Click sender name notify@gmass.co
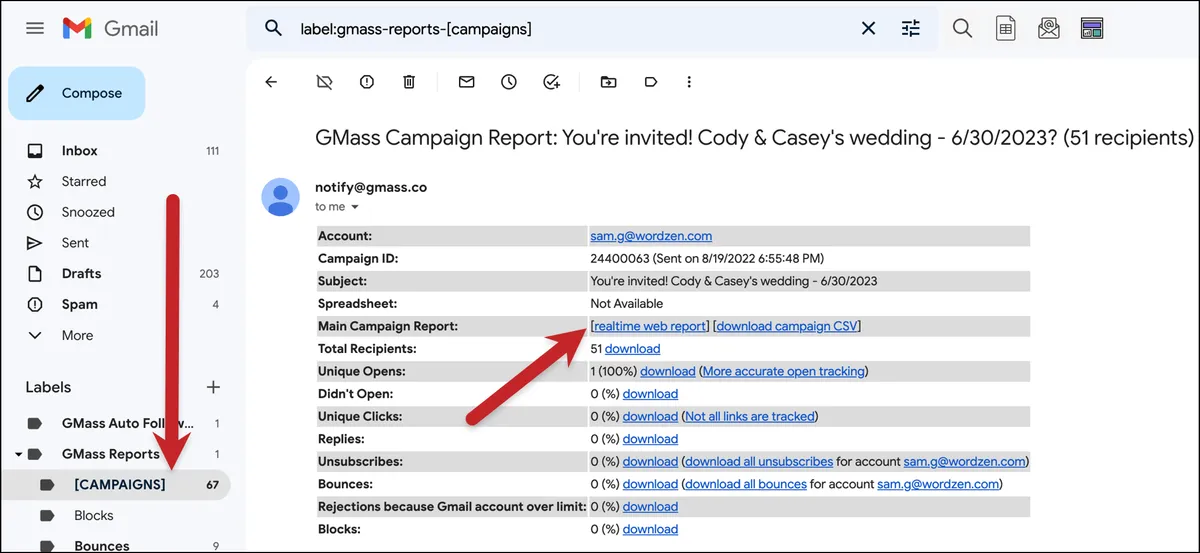Viewport: 1200px width, 553px height. [x=371, y=188]
